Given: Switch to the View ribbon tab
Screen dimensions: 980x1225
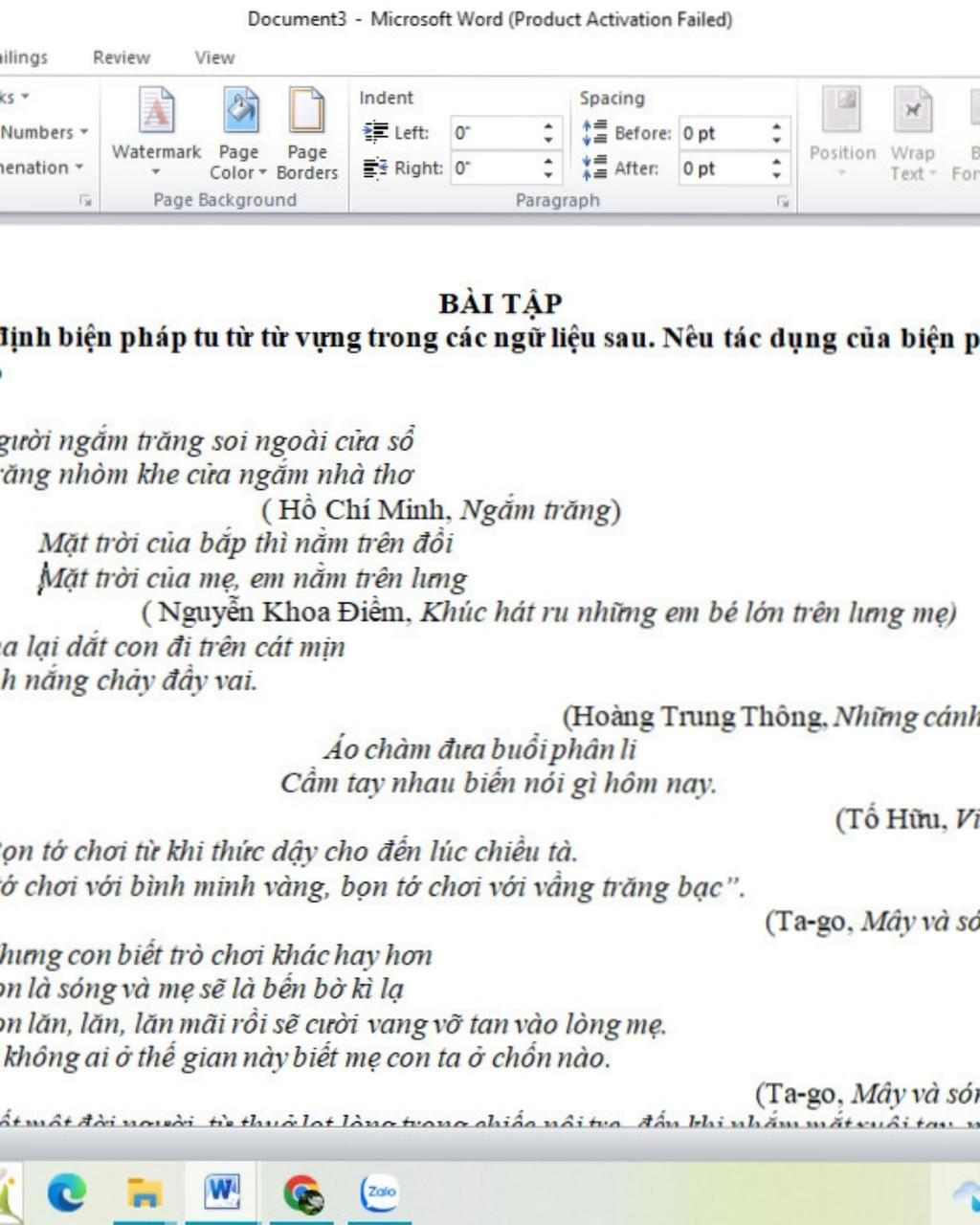Looking at the screenshot, I should [x=214, y=57].
